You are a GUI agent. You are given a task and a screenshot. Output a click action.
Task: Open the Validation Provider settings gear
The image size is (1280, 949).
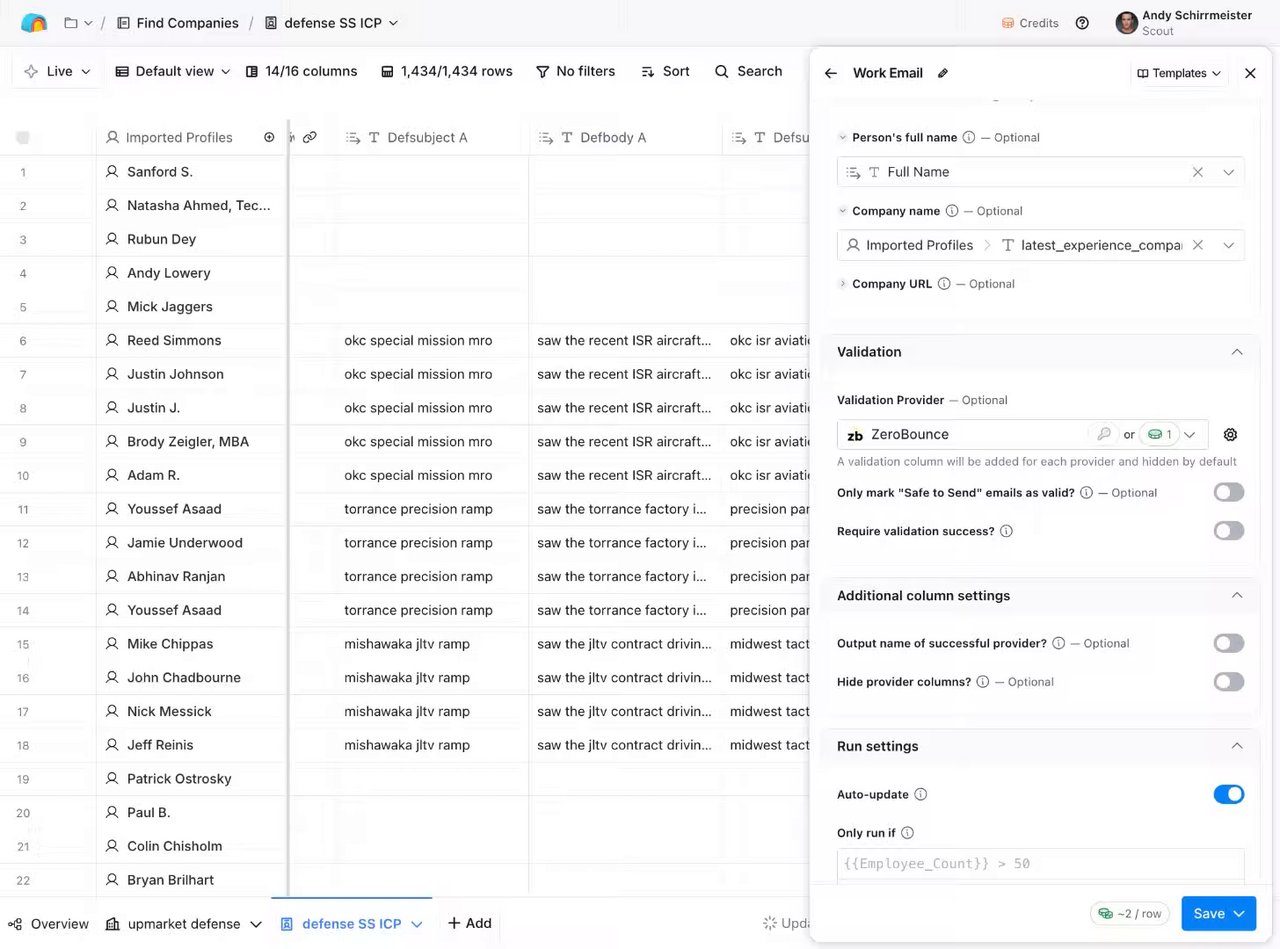[x=1230, y=435]
